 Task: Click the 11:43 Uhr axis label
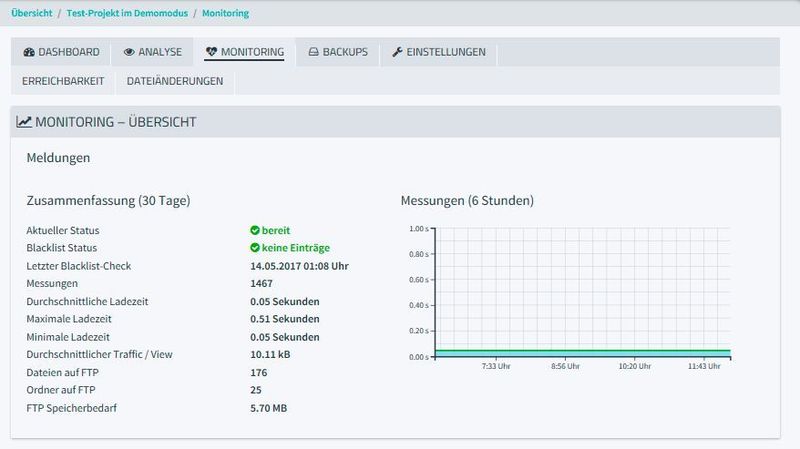pos(704,366)
